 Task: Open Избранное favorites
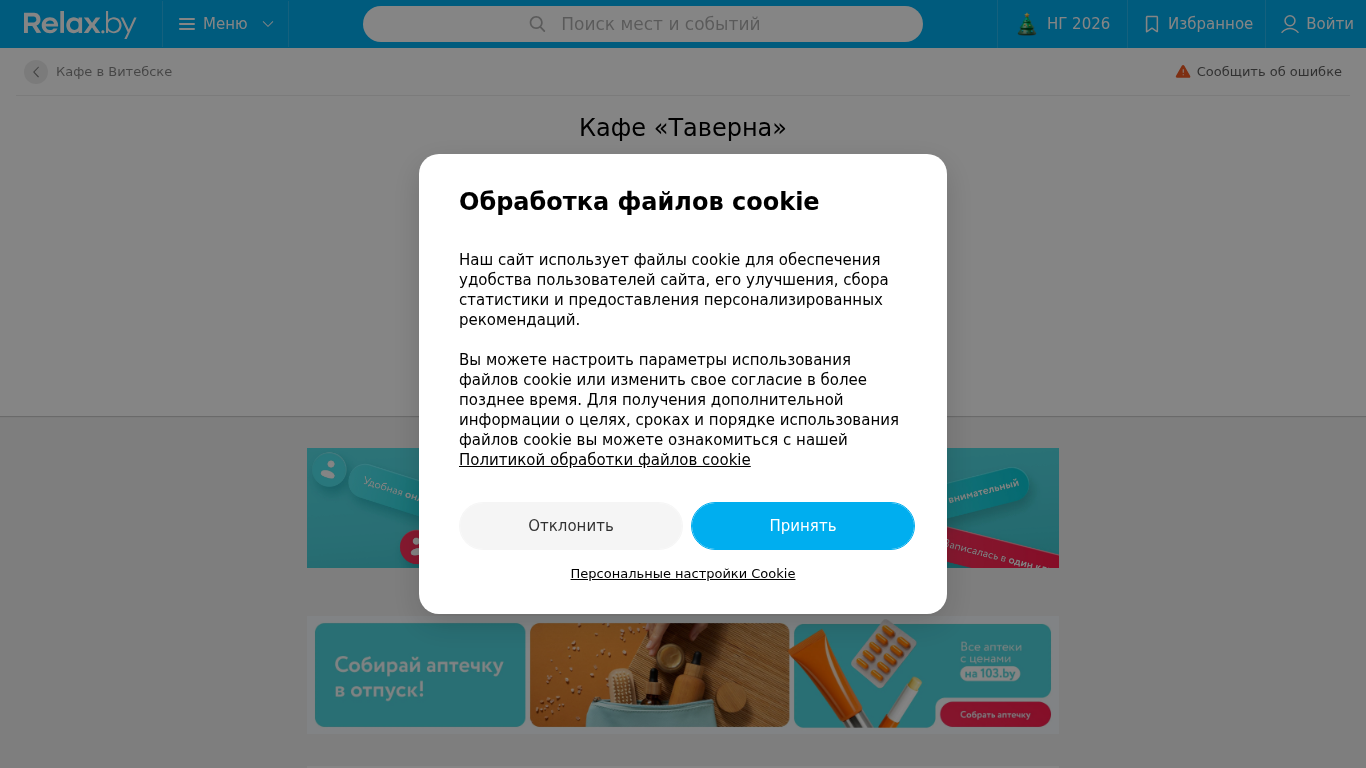point(1197,24)
